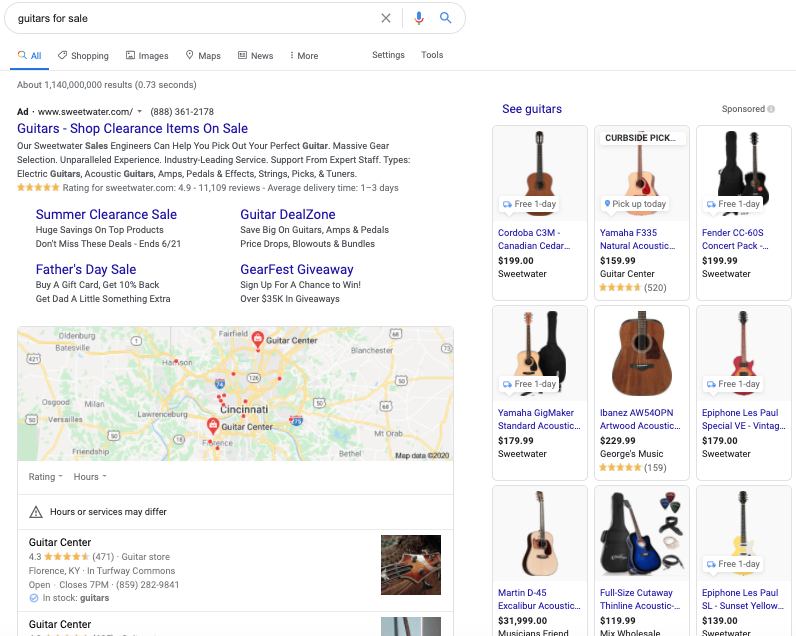796x636 pixels.
Task: Expand the Hours filter dropdown
Action: [90, 477]
